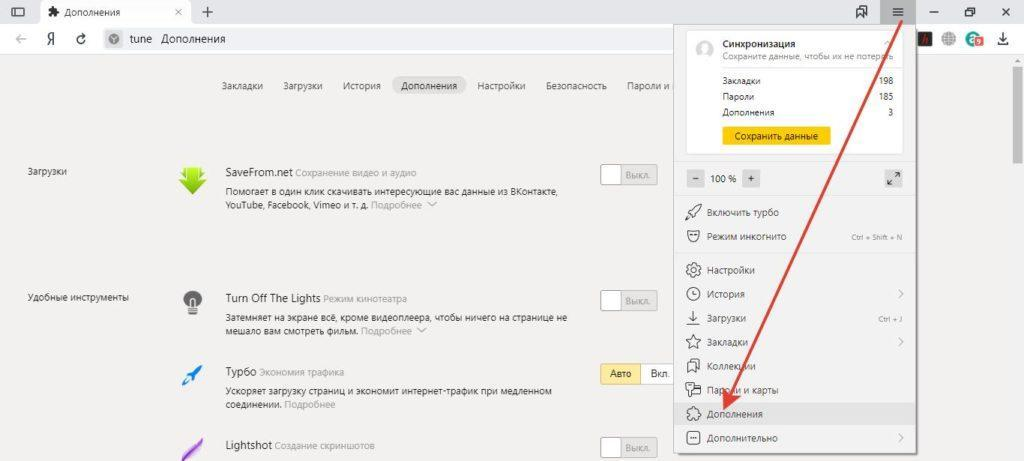Collapse the Синхронизация panel chevron
Image resolution: width=1024 pixels, height=461 pixels.
(887, 44)
